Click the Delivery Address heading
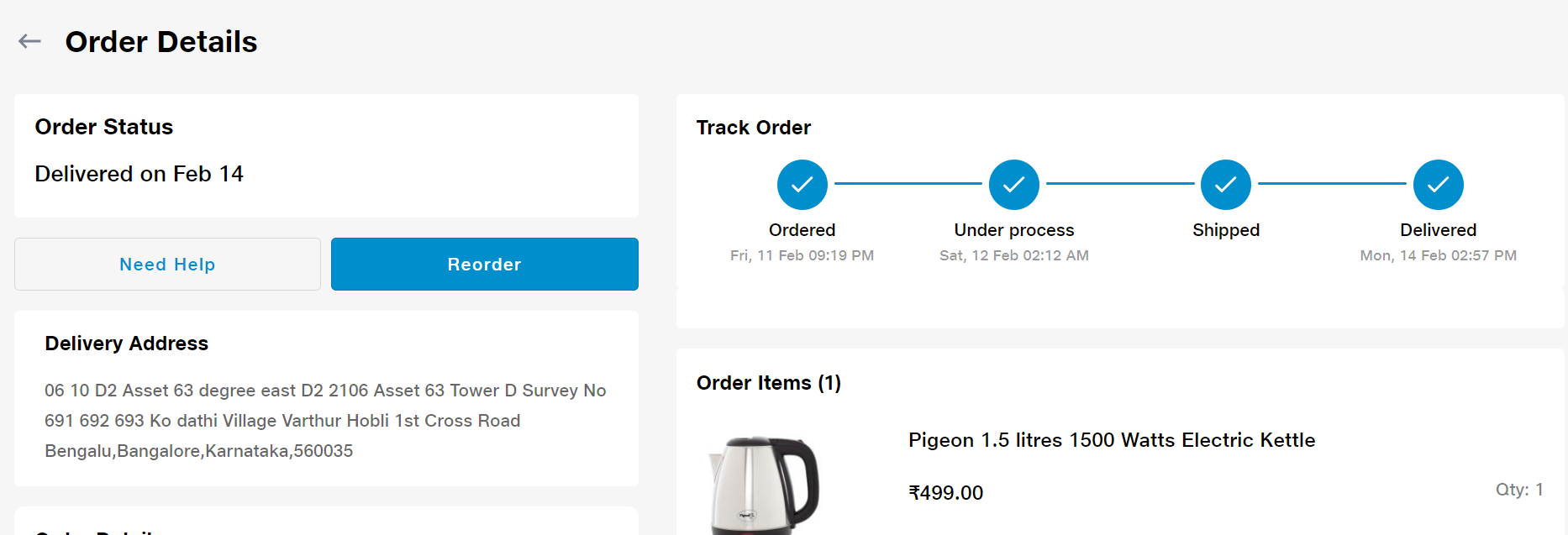 tap(127, 344)
